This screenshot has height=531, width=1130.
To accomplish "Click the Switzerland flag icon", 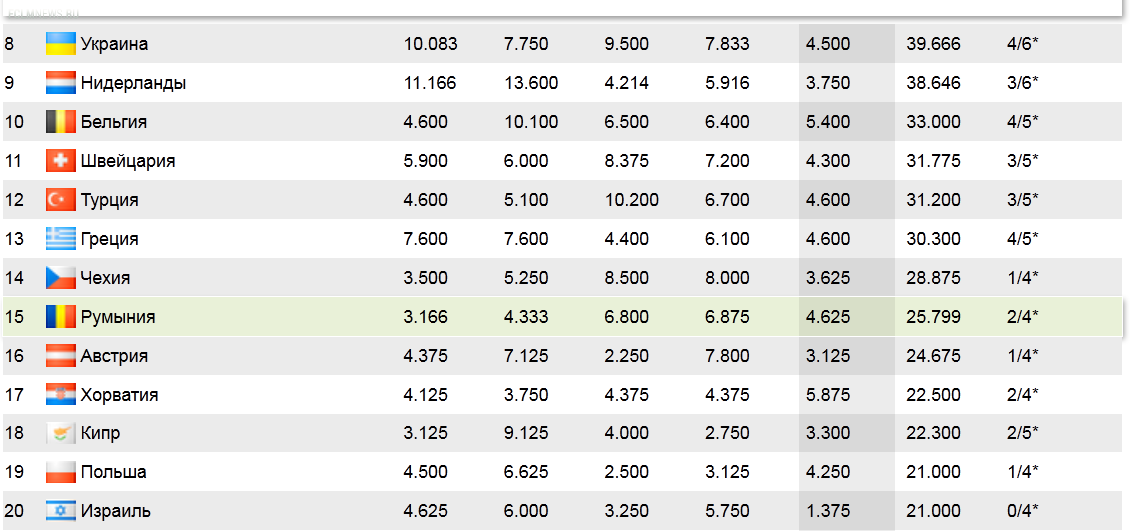I will (61, 161).
